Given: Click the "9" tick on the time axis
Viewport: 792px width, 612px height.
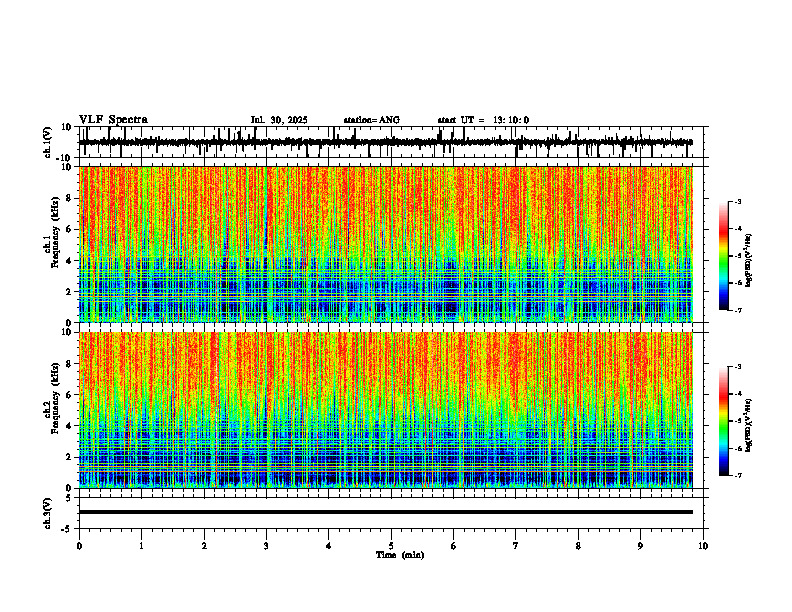Looking at the screenshot, I should (x=640, y=546).
